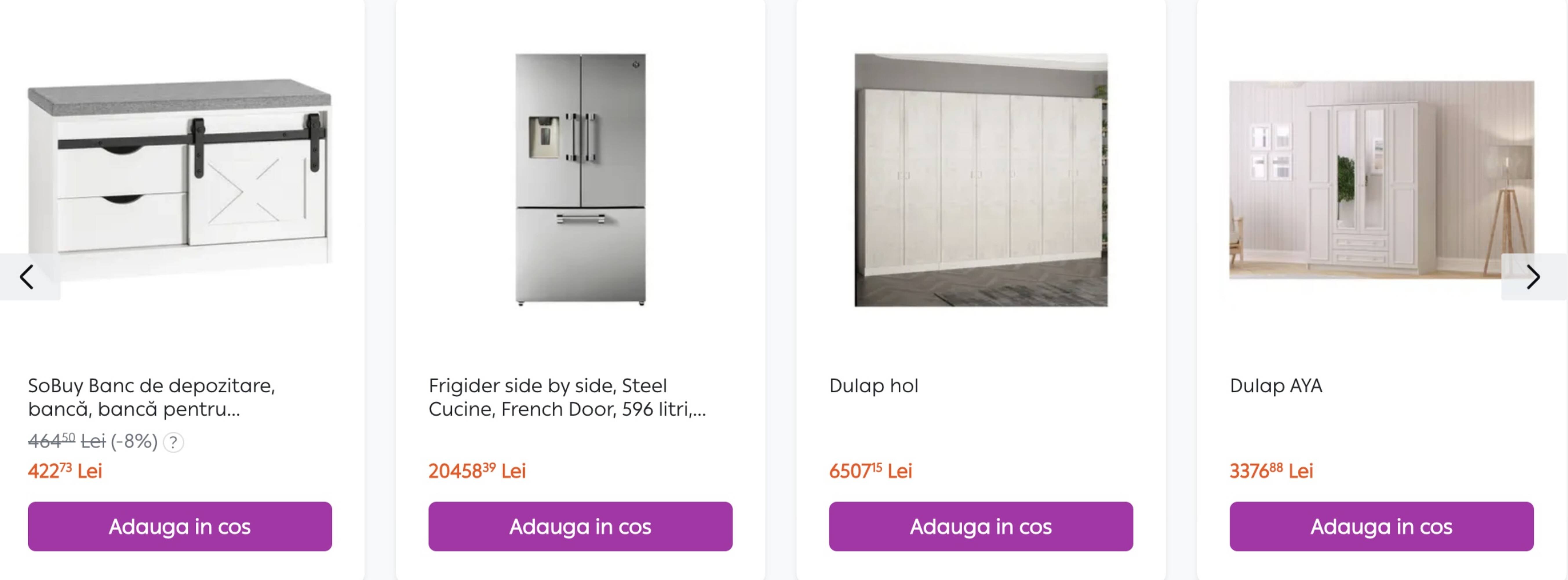Click the Dulap hol wardrobe picture

981,180
